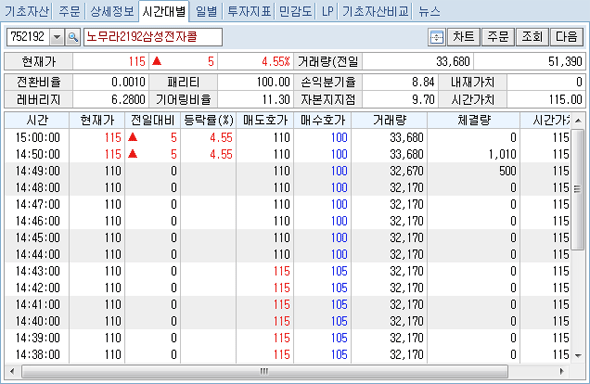The width and height of the screenshot is (590, 384).
Task: Select the 14:46:00 time row
Action: pos(287,221)
